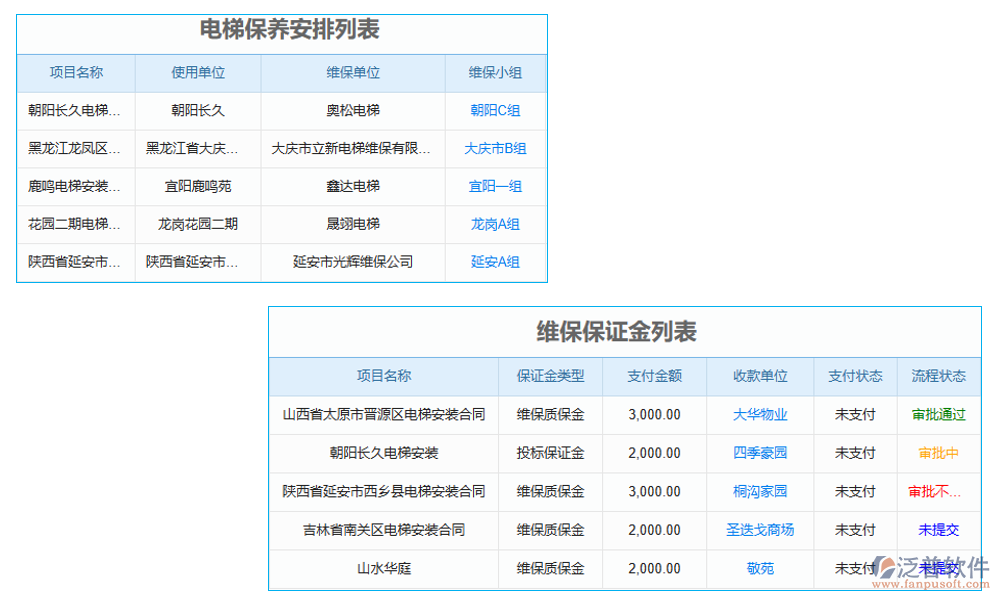1000x600 pixels.
Task: Open the 延安A组 maintenance group
Action: coord(496,262)
